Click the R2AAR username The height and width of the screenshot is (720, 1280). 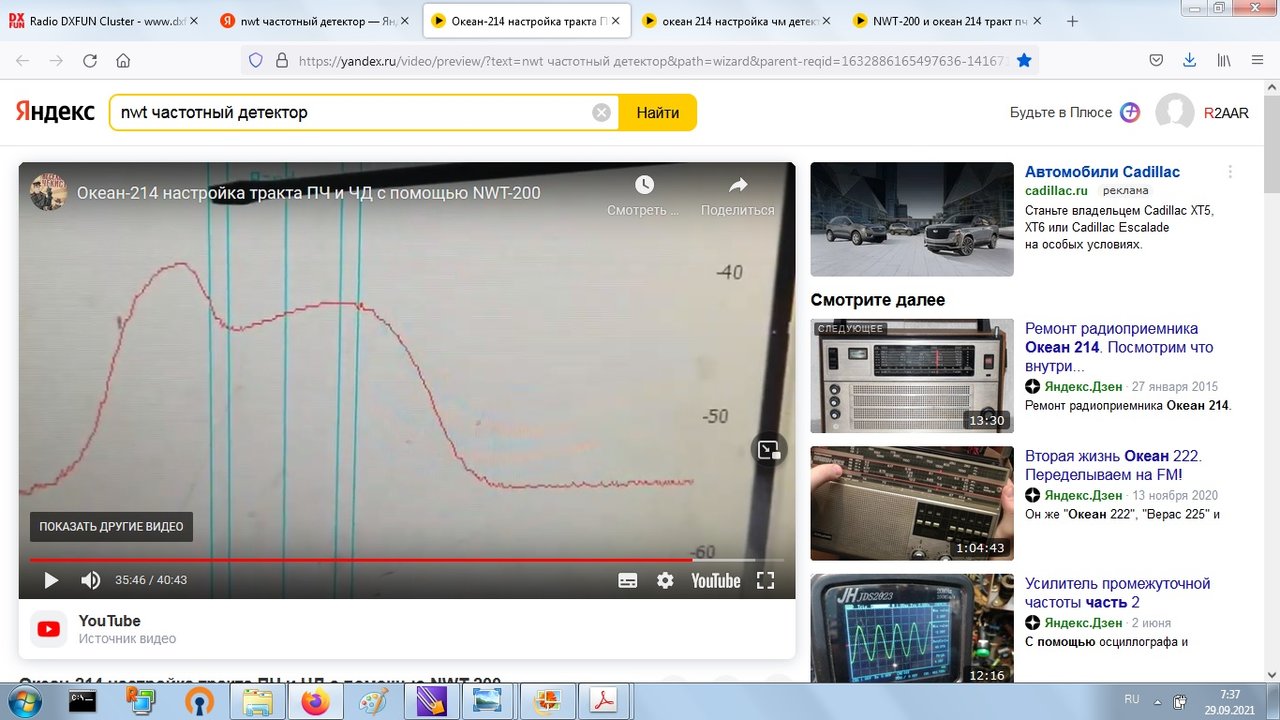[1226, 113]
